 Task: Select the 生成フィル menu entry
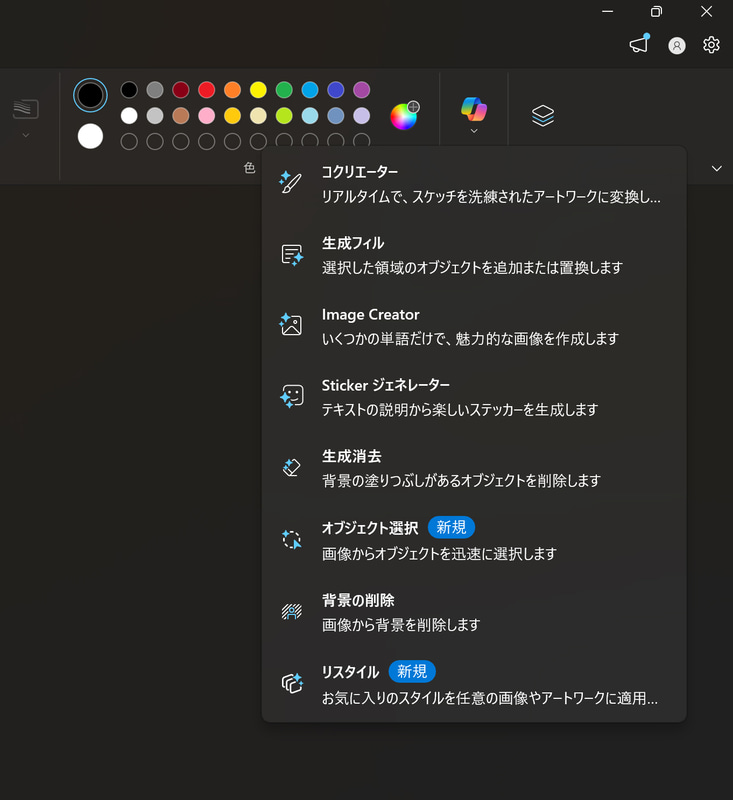pyautogui.click(x=474, y=255)
